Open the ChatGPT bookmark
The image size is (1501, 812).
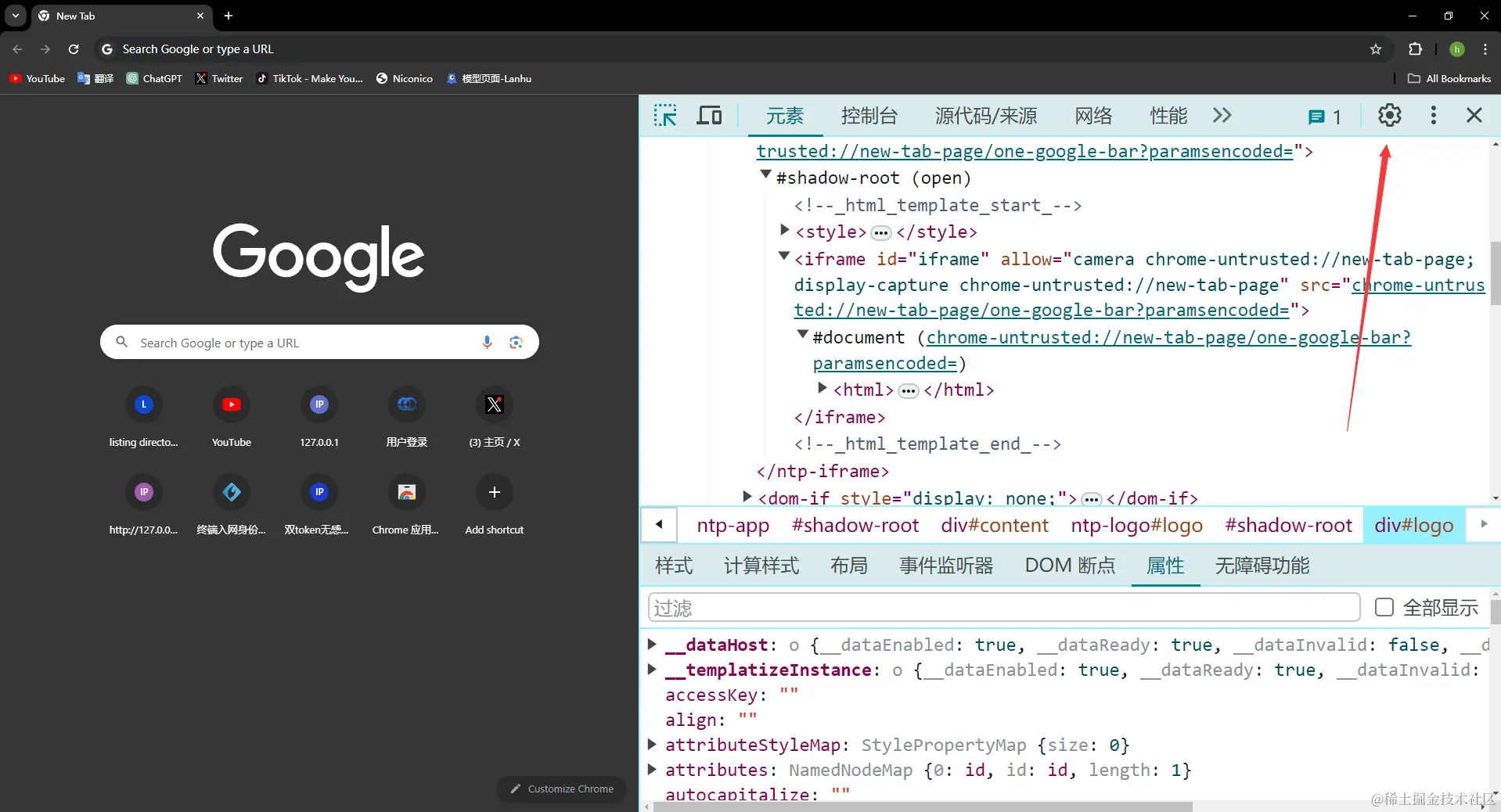[154, 78]
